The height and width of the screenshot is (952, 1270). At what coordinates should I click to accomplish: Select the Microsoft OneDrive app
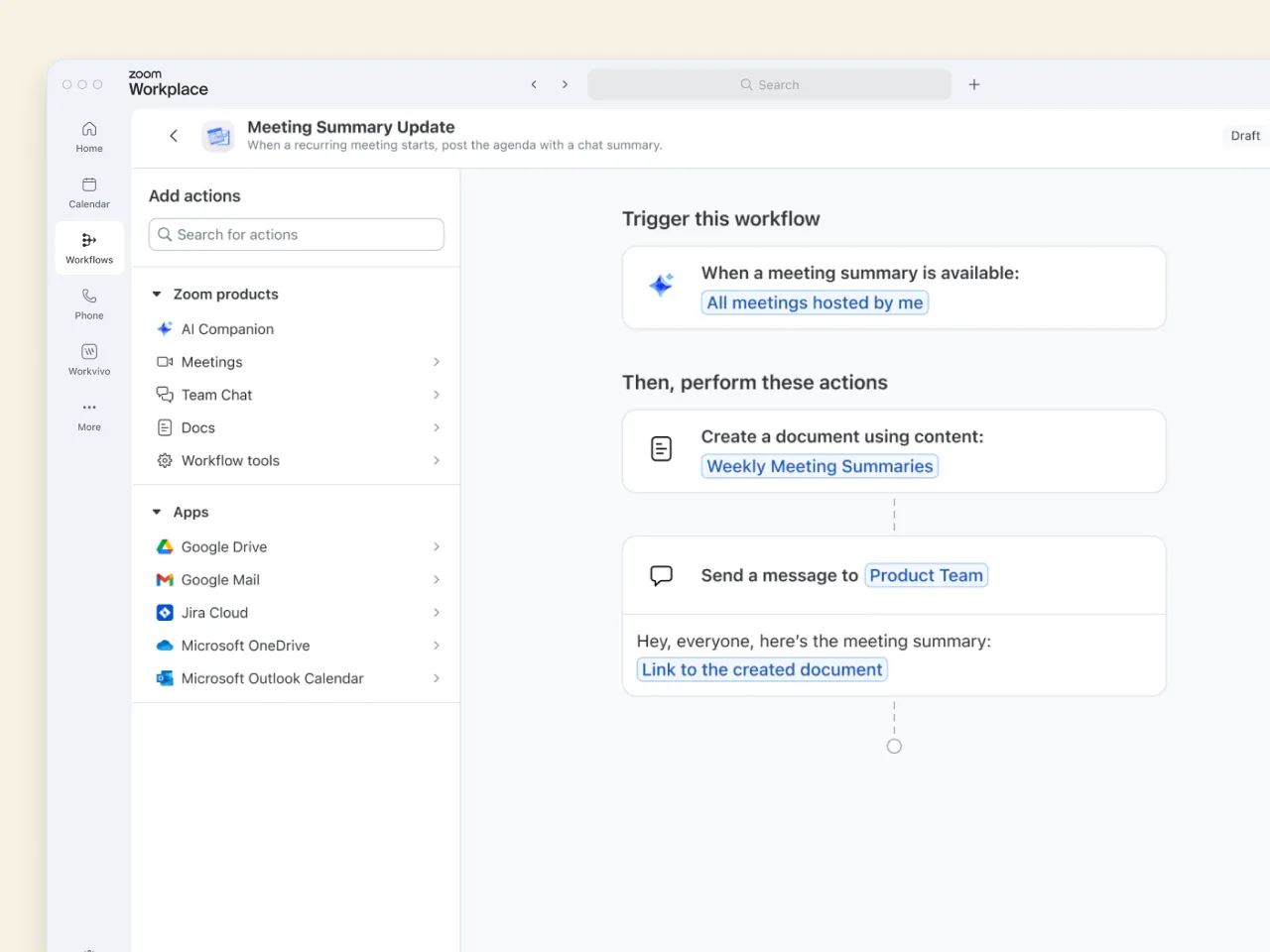pyautogui.click(x=244, y=646)
